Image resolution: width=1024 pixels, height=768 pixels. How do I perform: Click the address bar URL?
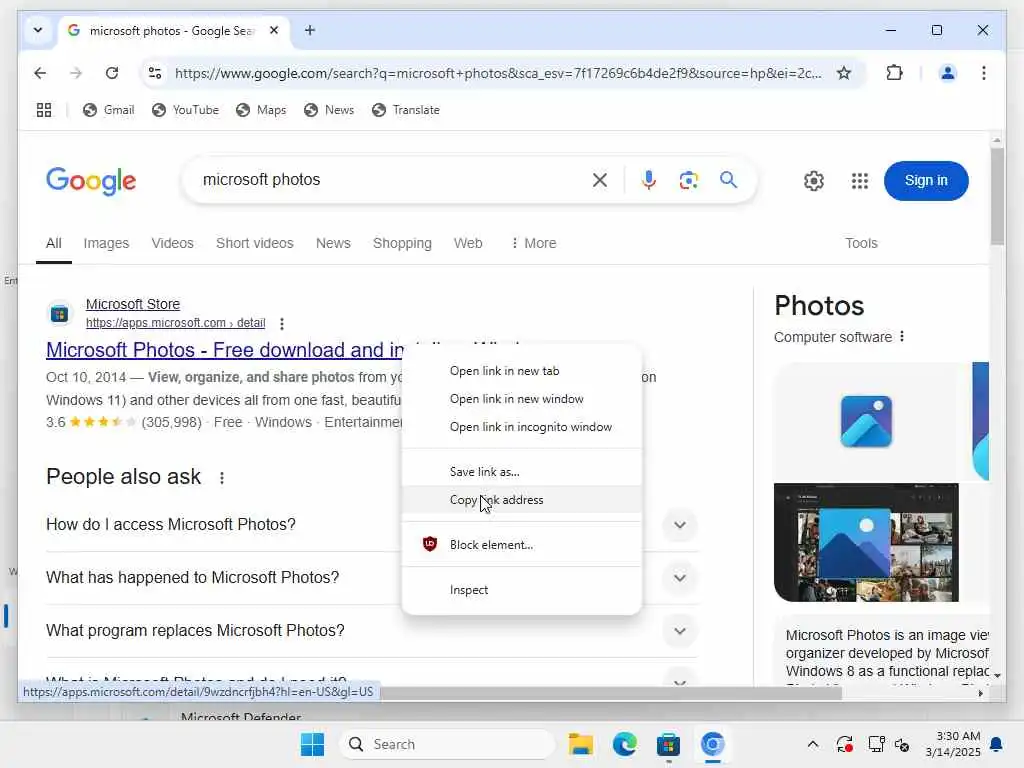[x=498, y=73]
